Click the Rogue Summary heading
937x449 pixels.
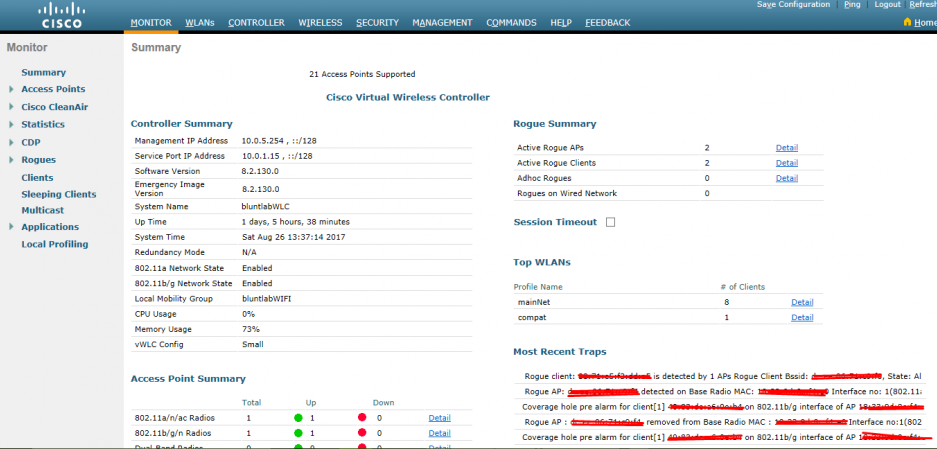pos(555,124)
